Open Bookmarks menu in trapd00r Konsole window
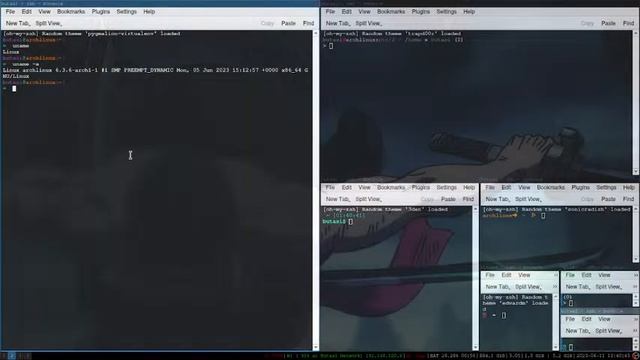Image resolution: width=640 pixels, height=360 pixels. (x=391, y=12)
